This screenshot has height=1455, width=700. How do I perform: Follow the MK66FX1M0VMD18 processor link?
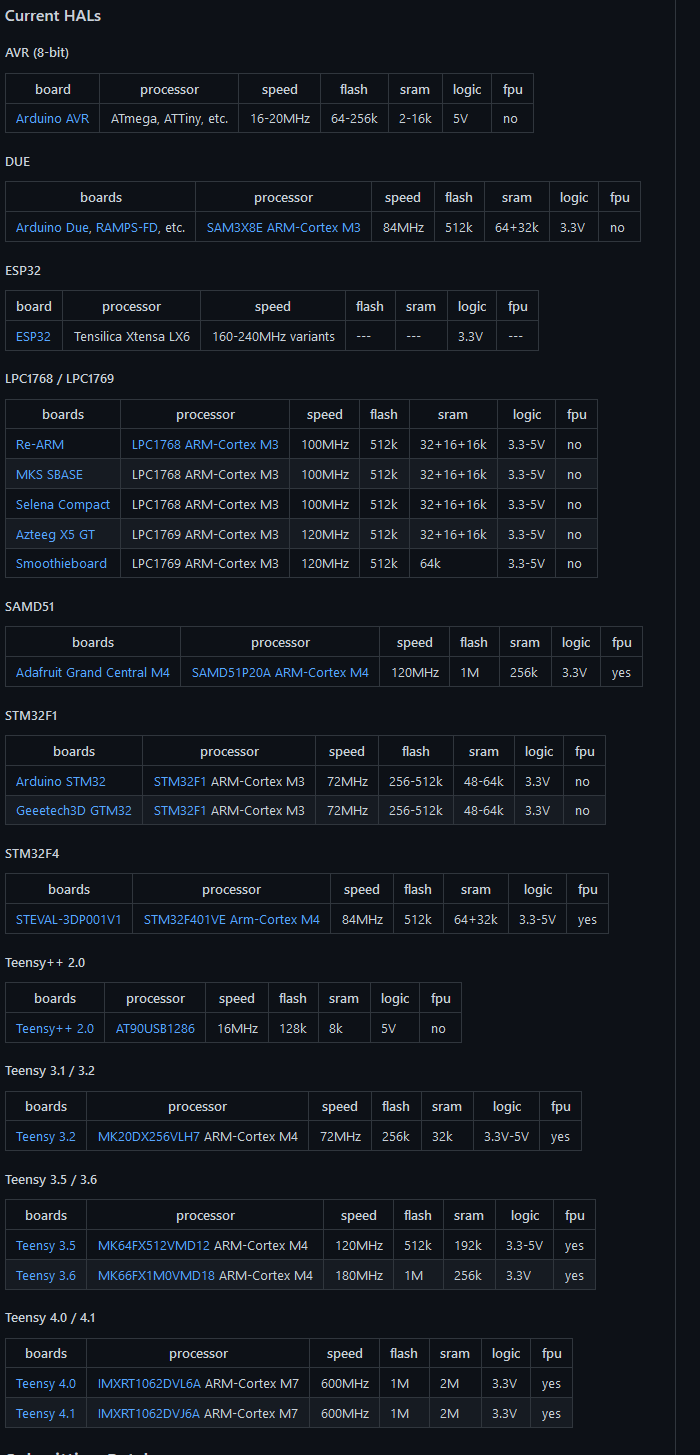tap(156, 1275)
